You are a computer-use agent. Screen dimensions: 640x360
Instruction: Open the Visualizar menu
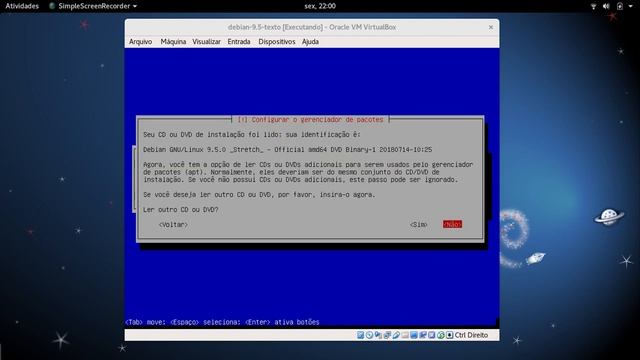(x=207, y=42)
